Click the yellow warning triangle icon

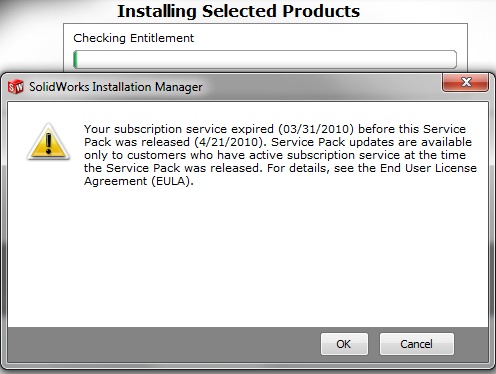(49, 142)
